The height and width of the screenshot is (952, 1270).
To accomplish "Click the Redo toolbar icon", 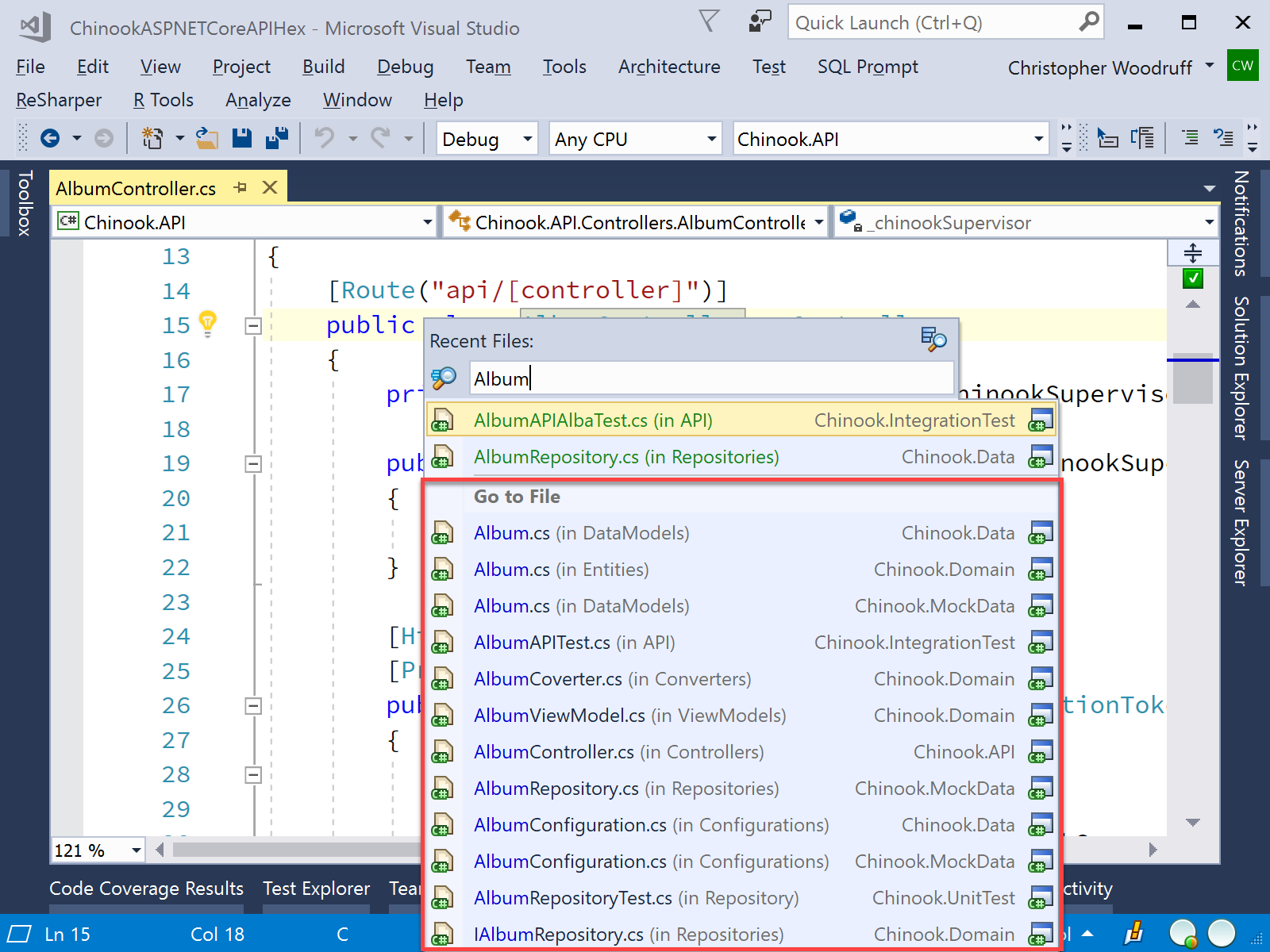I will 381,139.
